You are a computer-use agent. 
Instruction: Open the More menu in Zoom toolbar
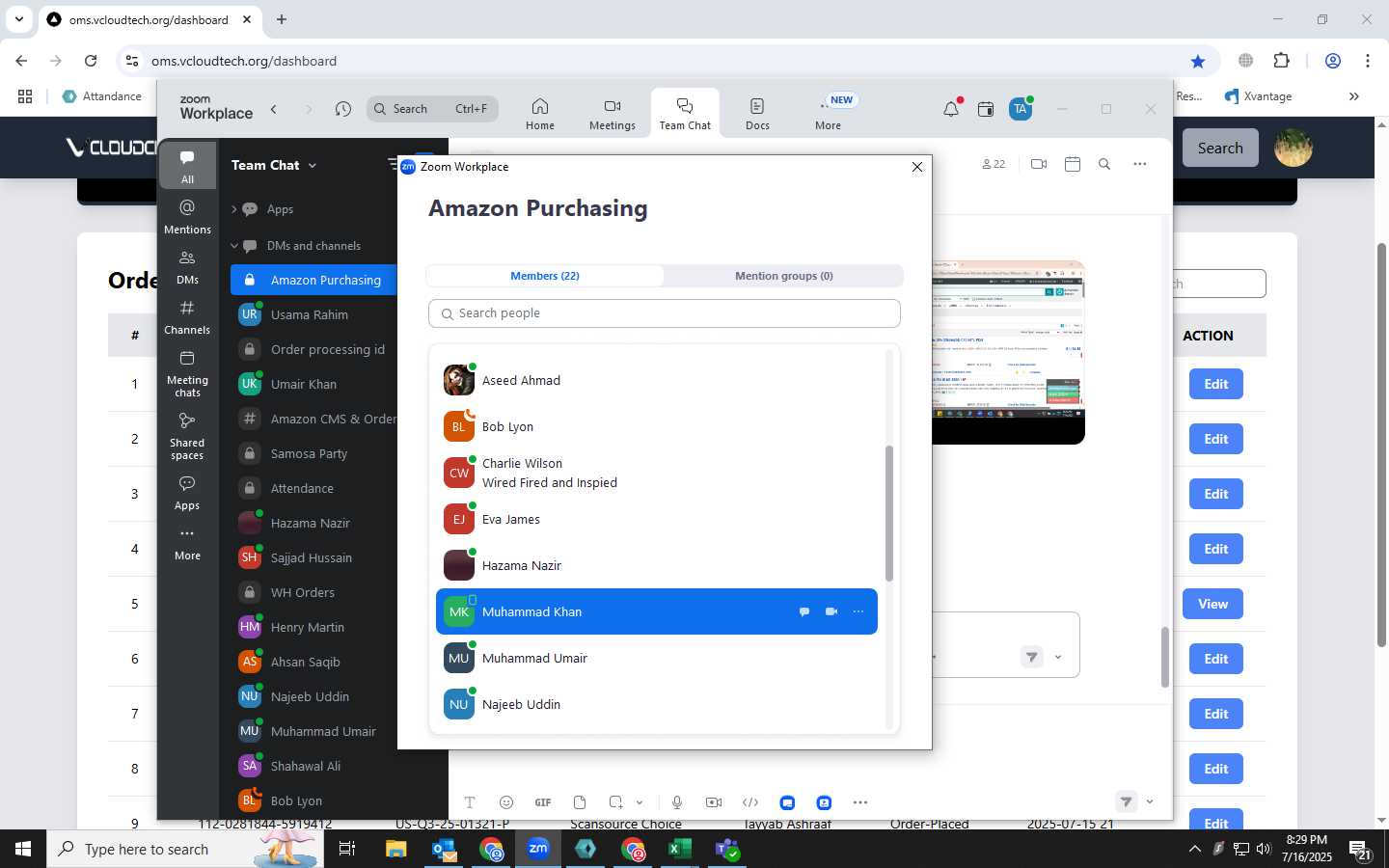828,113
